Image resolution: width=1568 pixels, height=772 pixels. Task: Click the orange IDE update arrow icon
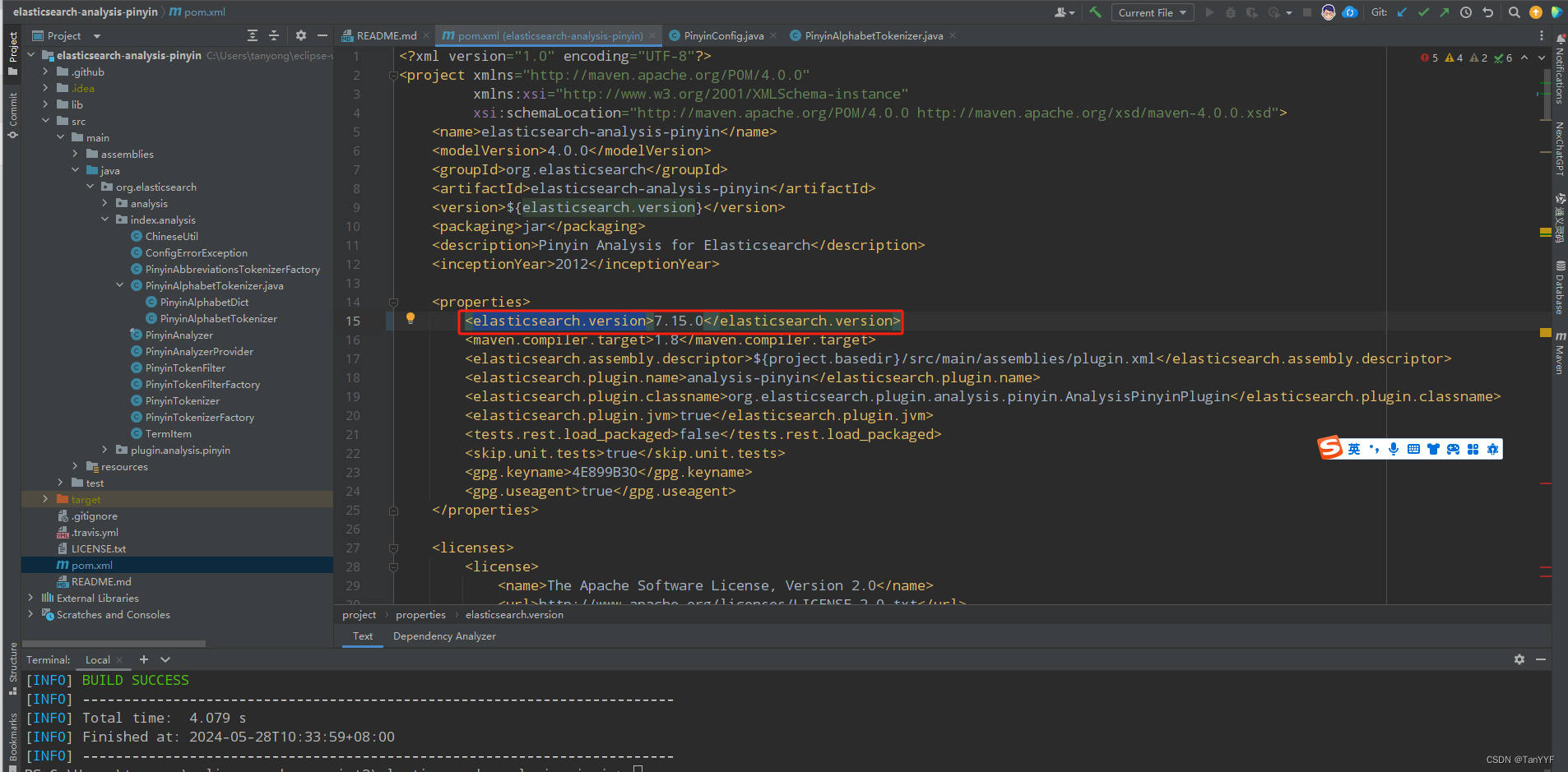point(1536,12)
